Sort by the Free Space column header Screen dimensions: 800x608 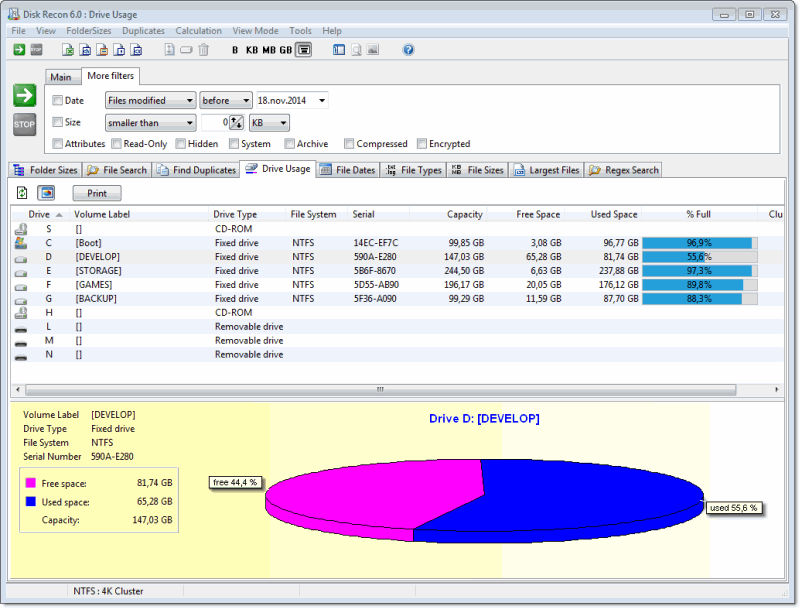coord(526,214)
